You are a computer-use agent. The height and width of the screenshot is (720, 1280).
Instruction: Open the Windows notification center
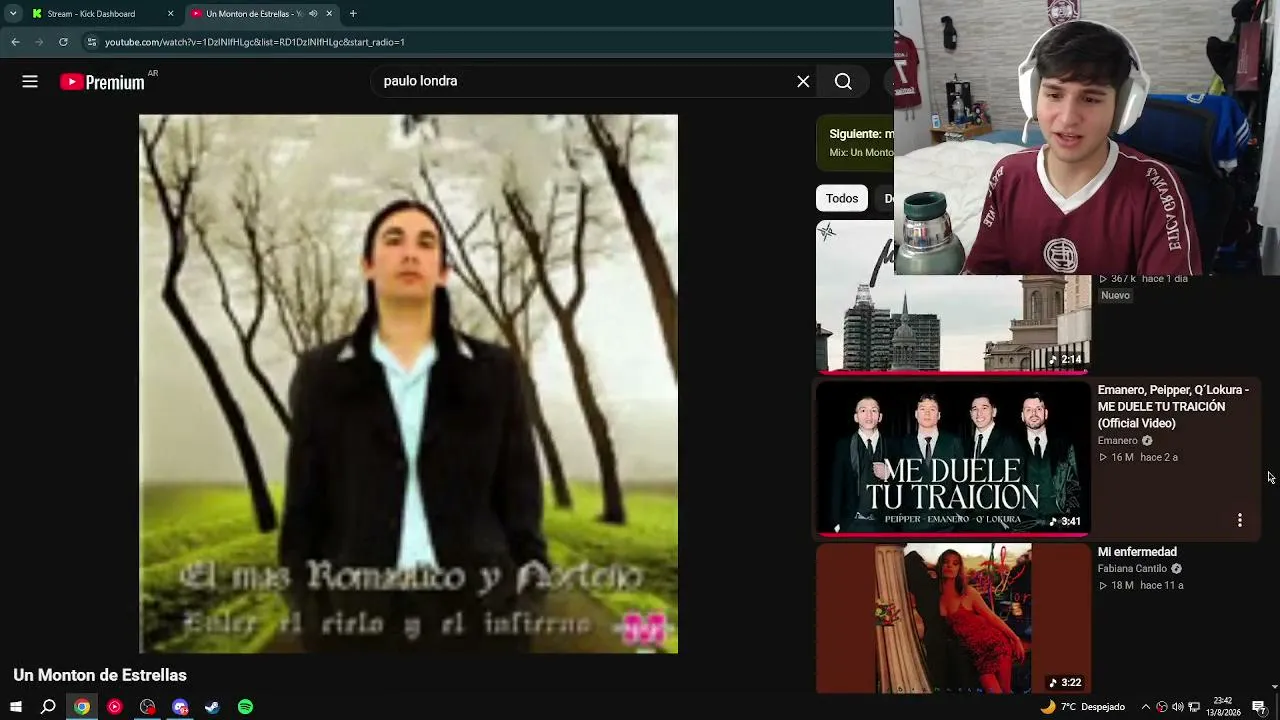pyautogui.click(x=1259, y=707)
